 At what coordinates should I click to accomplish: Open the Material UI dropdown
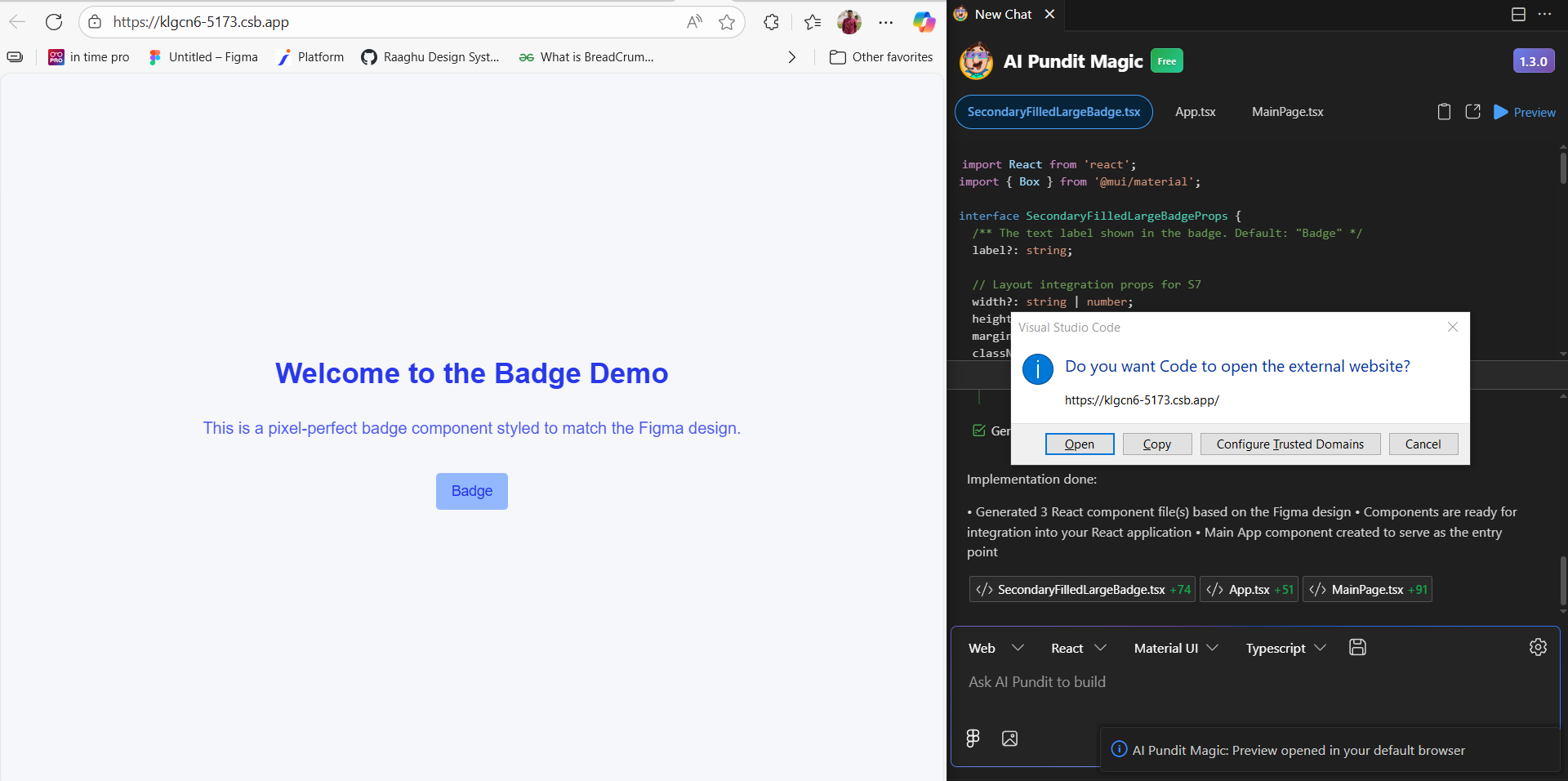point(1175,648)
